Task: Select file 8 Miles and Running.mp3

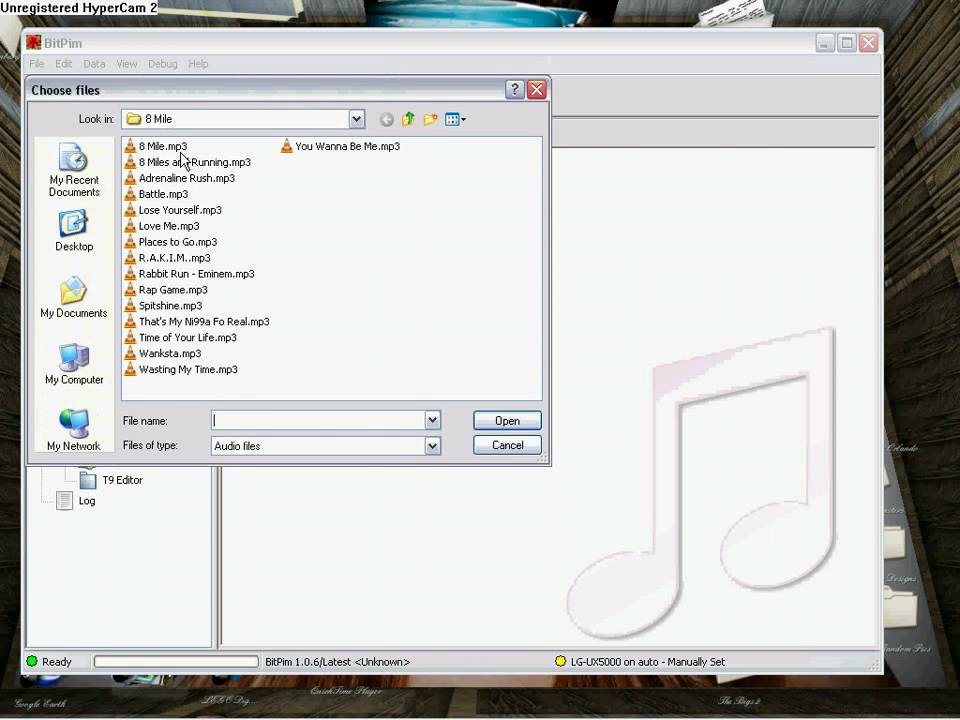Action: [188, 162]
